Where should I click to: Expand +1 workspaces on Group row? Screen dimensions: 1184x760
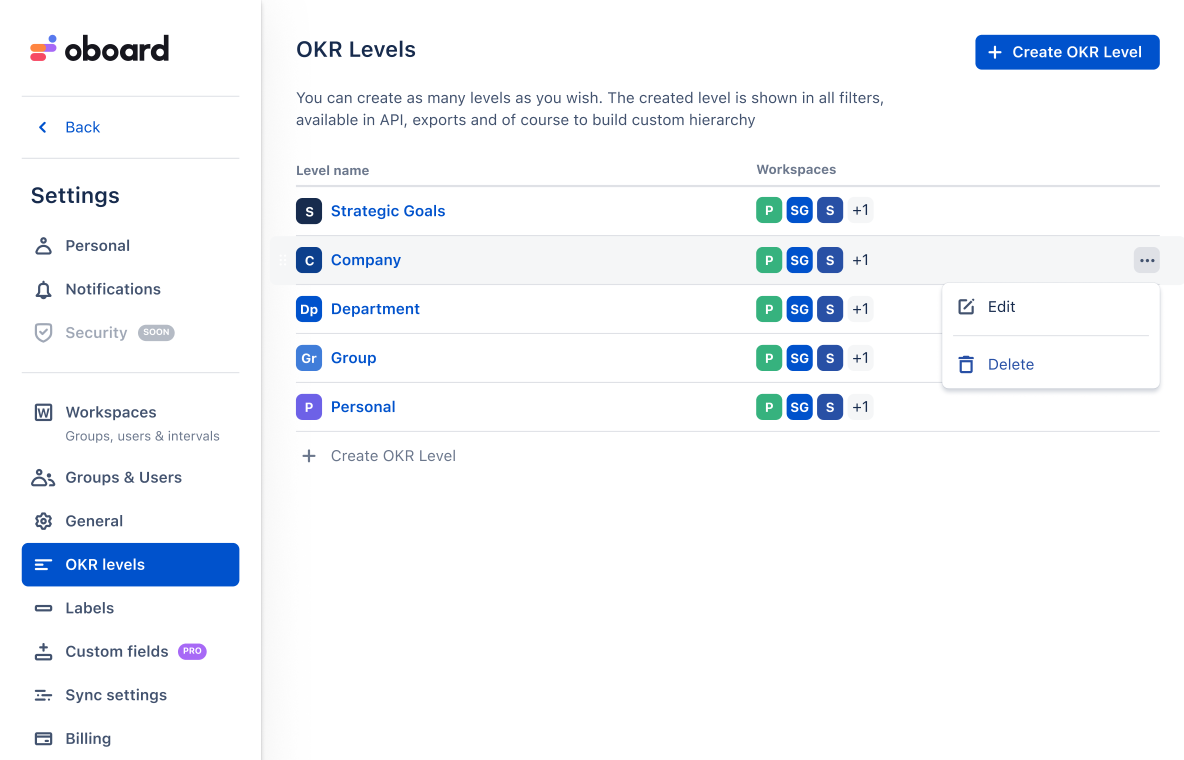point(860,358)
